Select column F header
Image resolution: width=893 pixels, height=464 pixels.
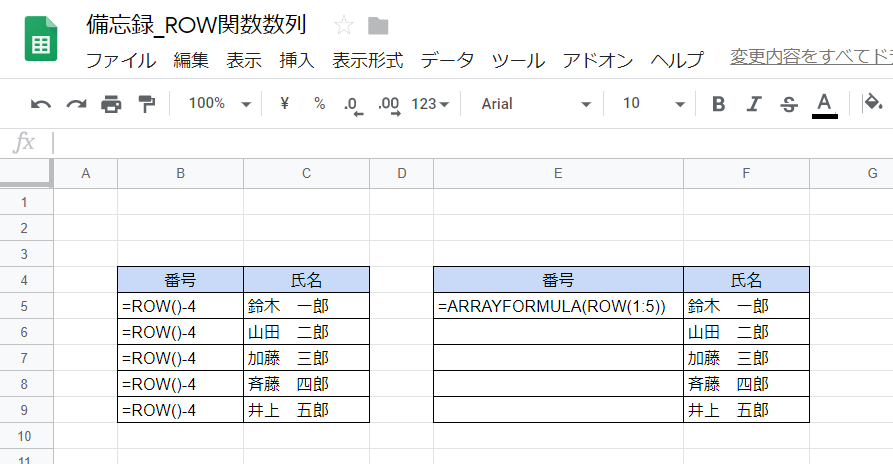(x=746, y=174)
